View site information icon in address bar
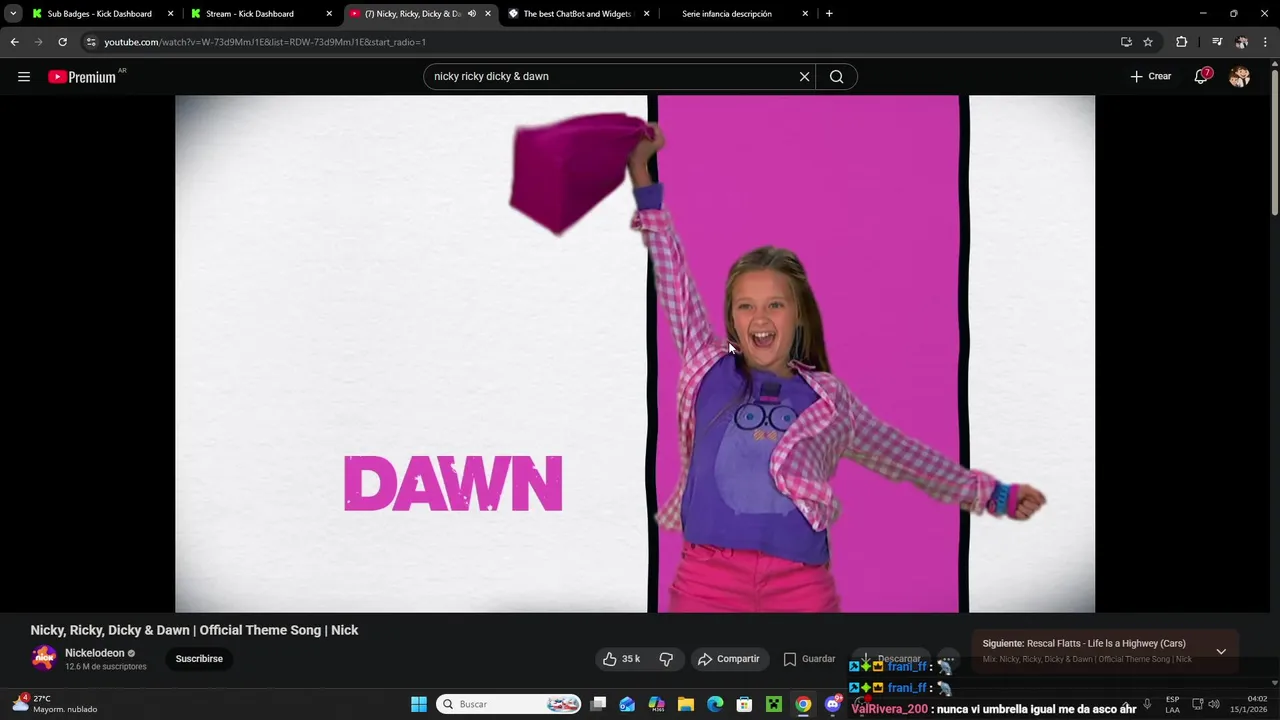Screen dimensions: 1280x720 [x=91, y=42]
